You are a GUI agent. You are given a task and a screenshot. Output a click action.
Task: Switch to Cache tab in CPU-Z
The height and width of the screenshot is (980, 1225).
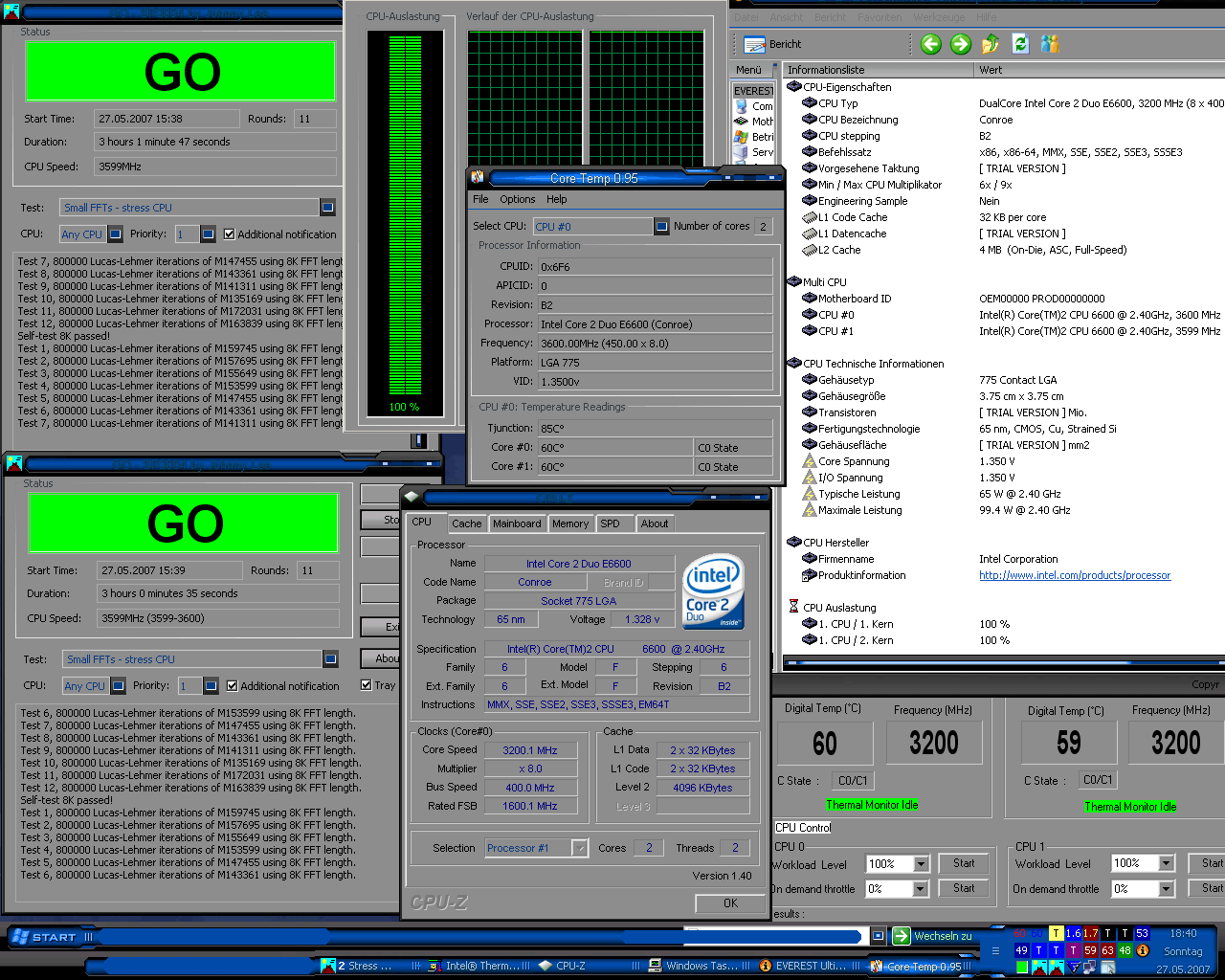tap(467, 523)
